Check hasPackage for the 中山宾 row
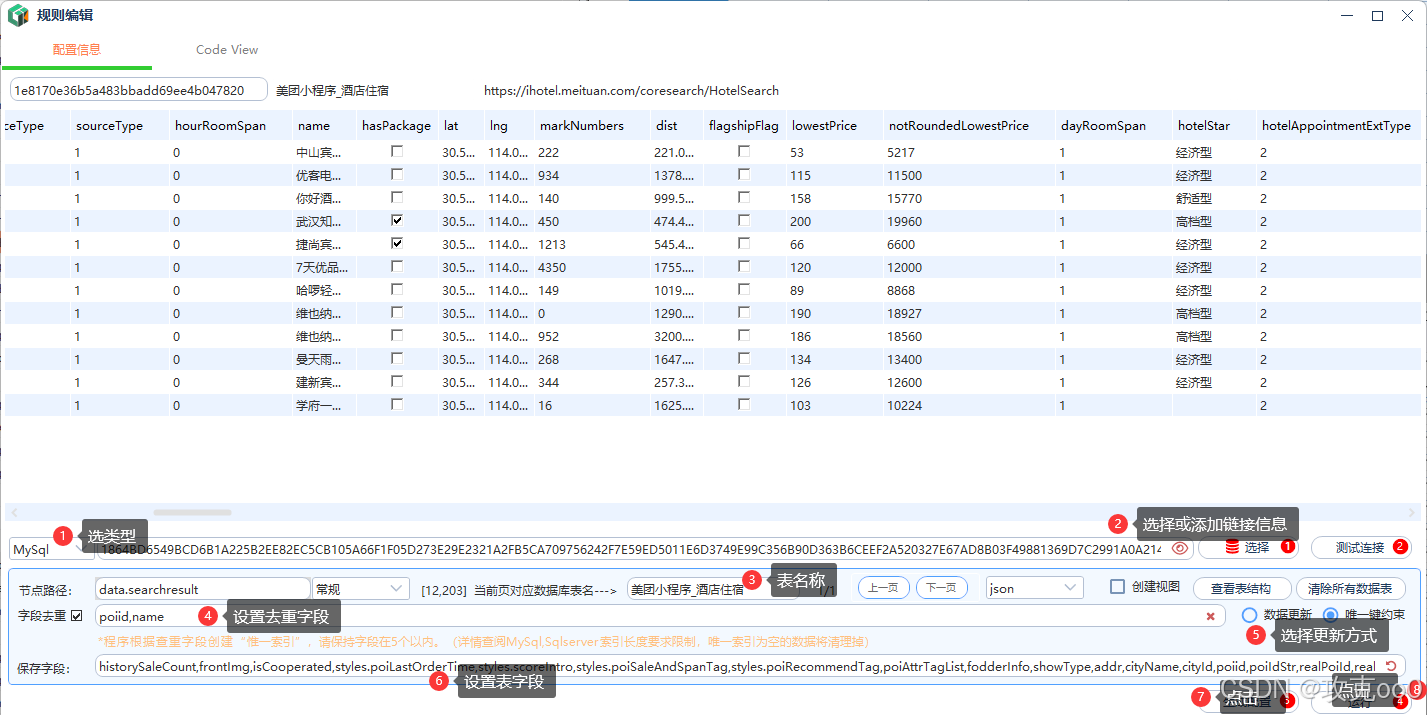The height and width of the screenshot is (715, 1427). point(397,151)
